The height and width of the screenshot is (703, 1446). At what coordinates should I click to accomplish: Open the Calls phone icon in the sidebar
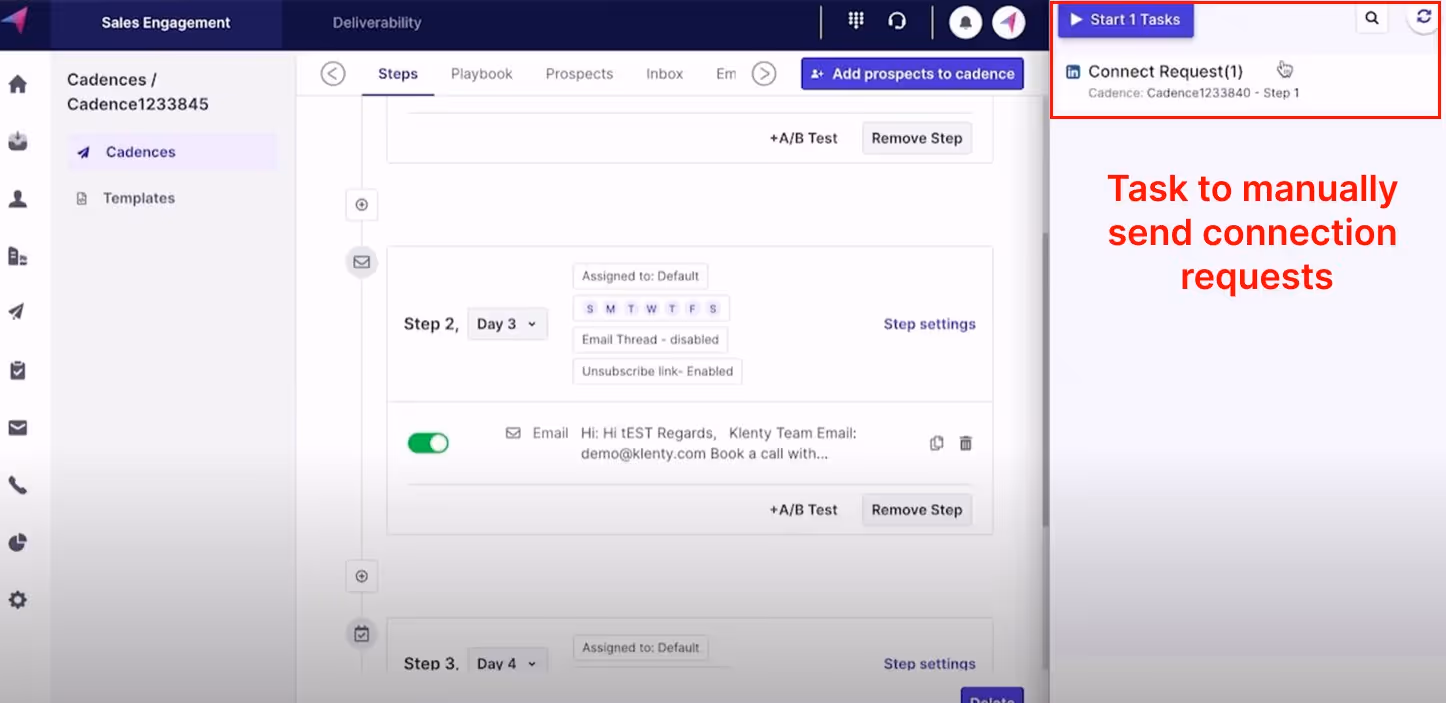(18, 486)
